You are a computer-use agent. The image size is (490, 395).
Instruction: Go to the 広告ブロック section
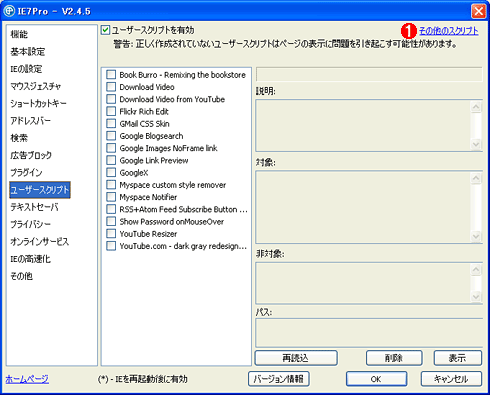[31, 155]
